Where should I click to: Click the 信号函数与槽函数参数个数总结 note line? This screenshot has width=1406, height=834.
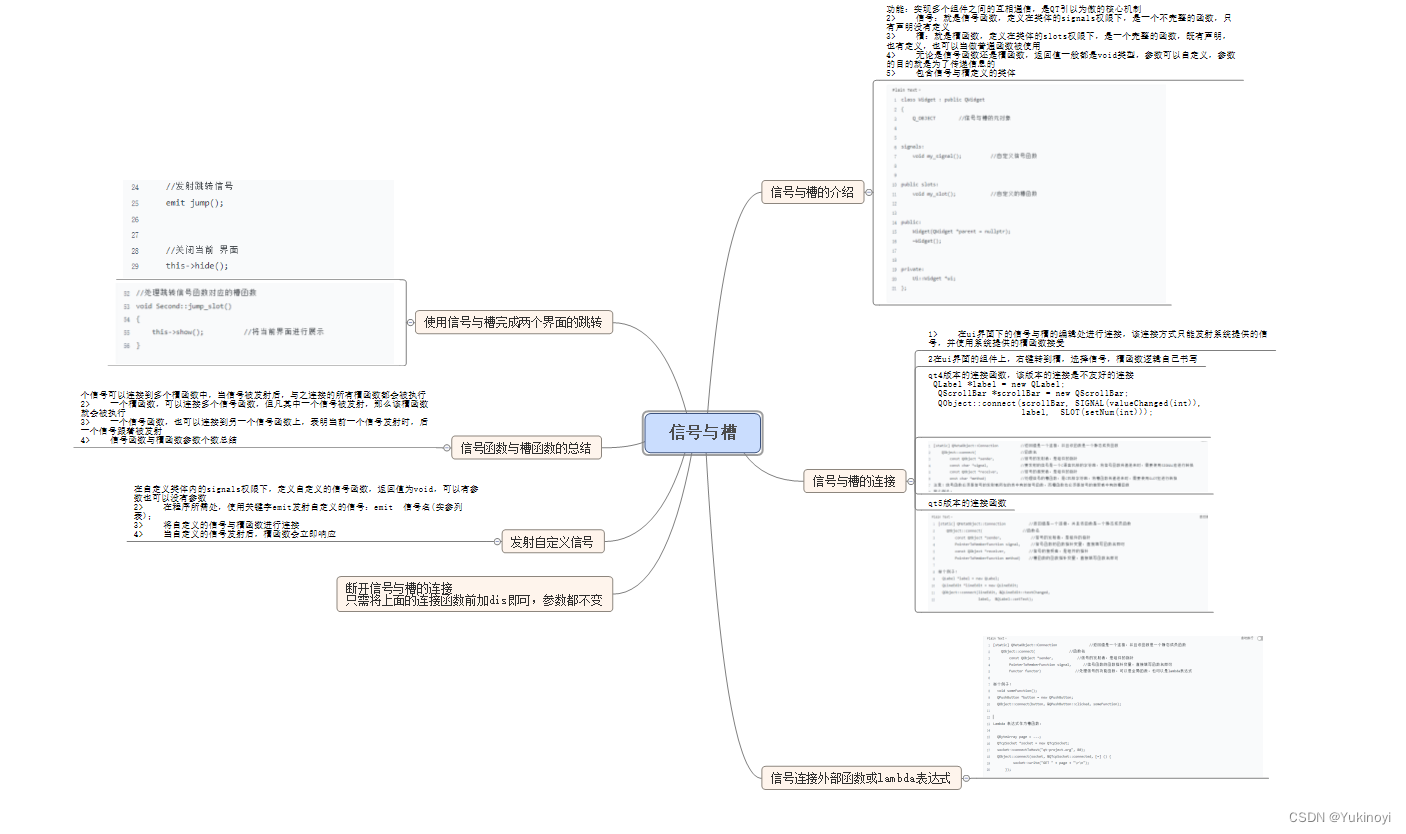pyautogui.click(x=158, y=440)
